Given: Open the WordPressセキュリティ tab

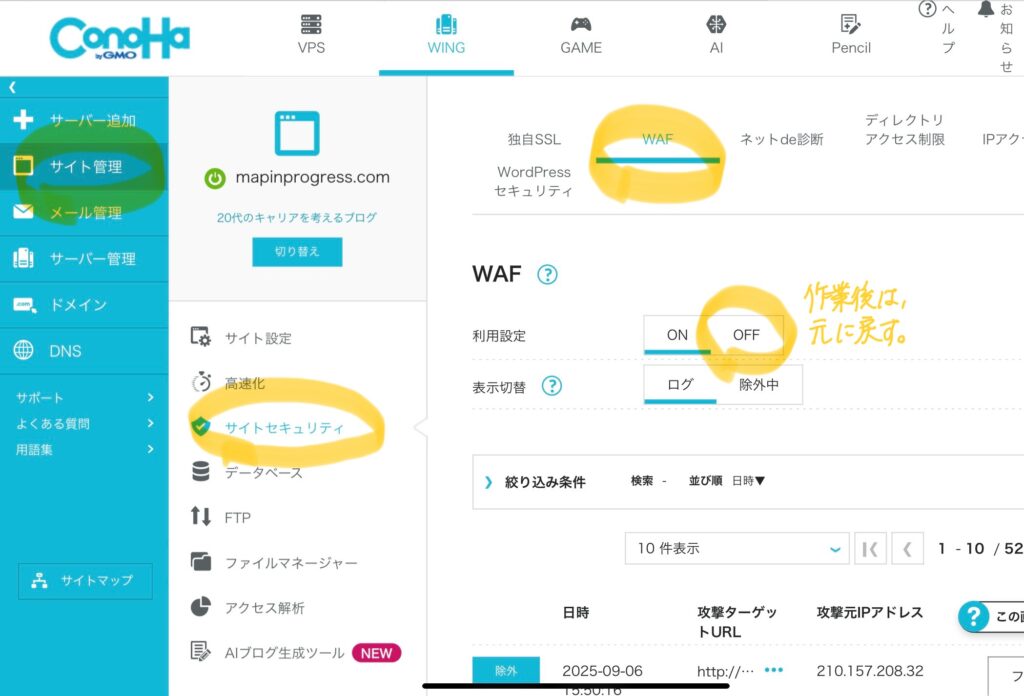Looking at the screenshot, I should pyautogui.click(x=534, y=181).
